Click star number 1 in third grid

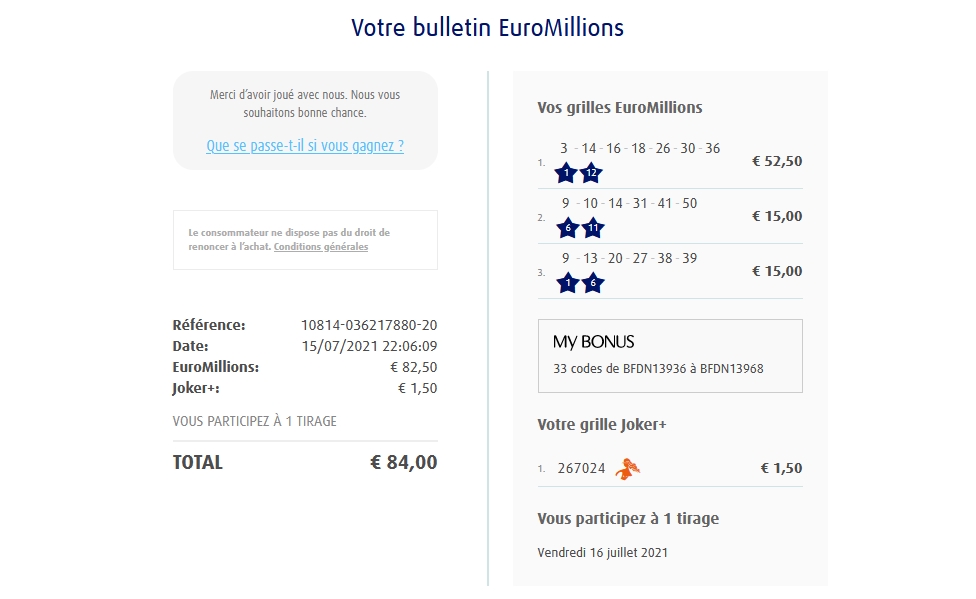(567, 283)
